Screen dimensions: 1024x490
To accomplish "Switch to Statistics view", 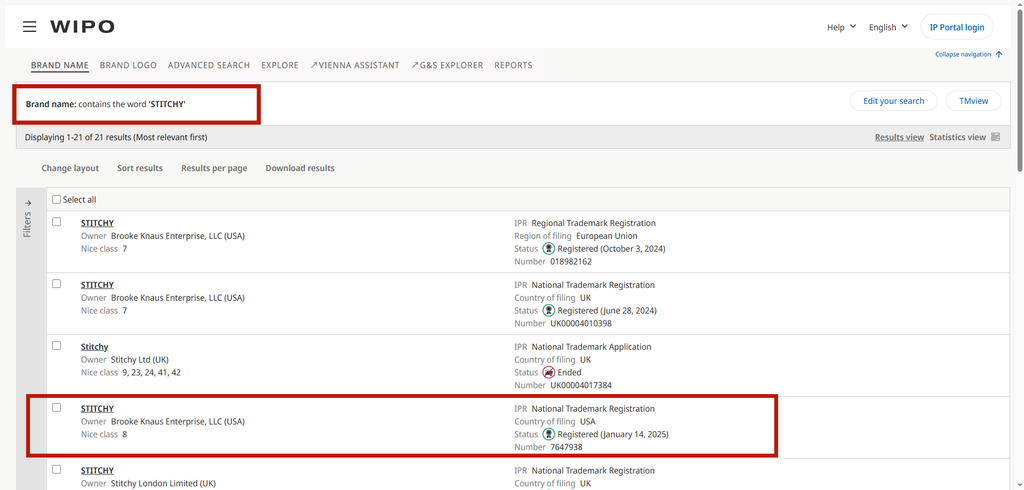I will (x=957, y=137).
